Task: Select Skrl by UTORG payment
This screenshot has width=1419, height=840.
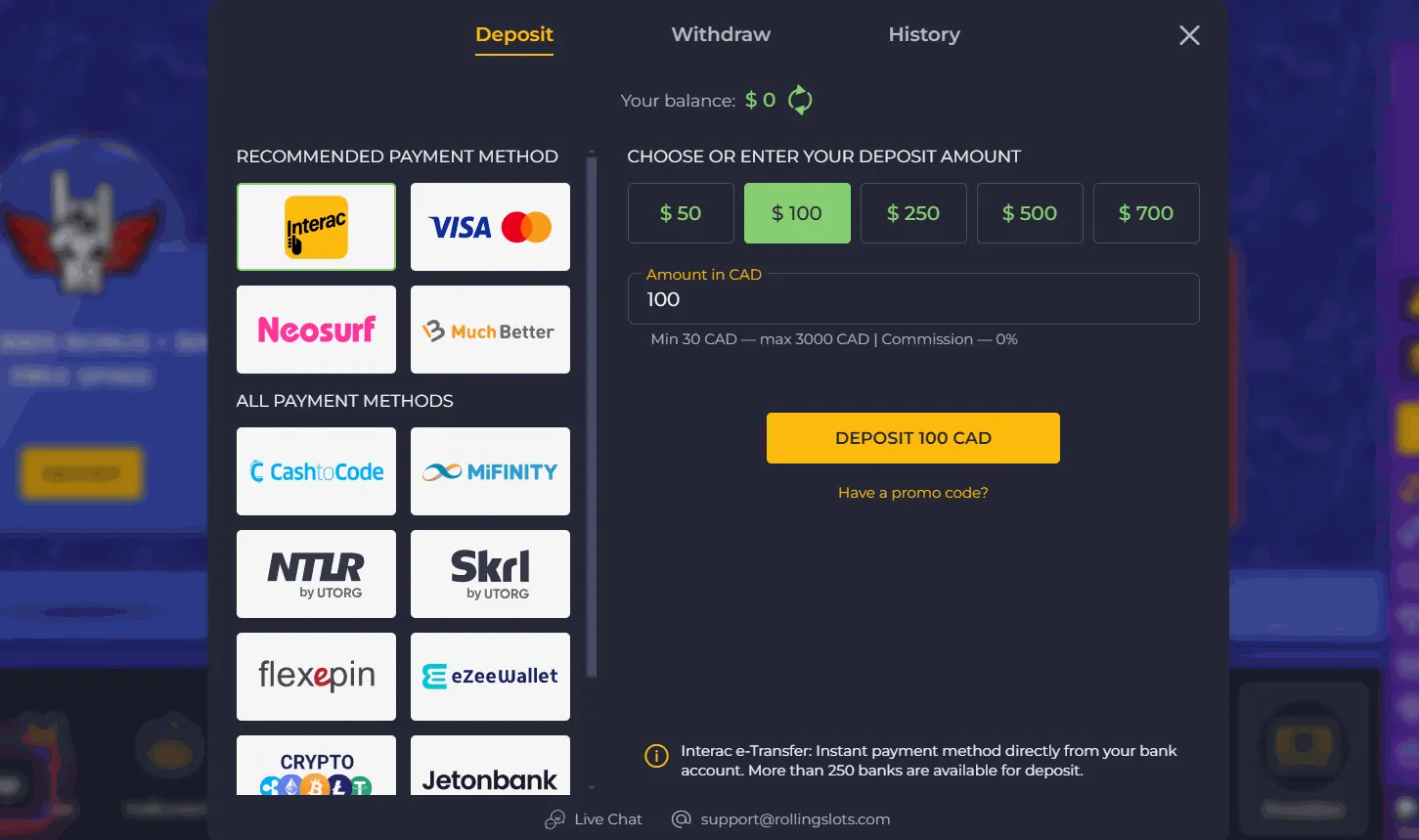Action: click(x=490, y=574)
